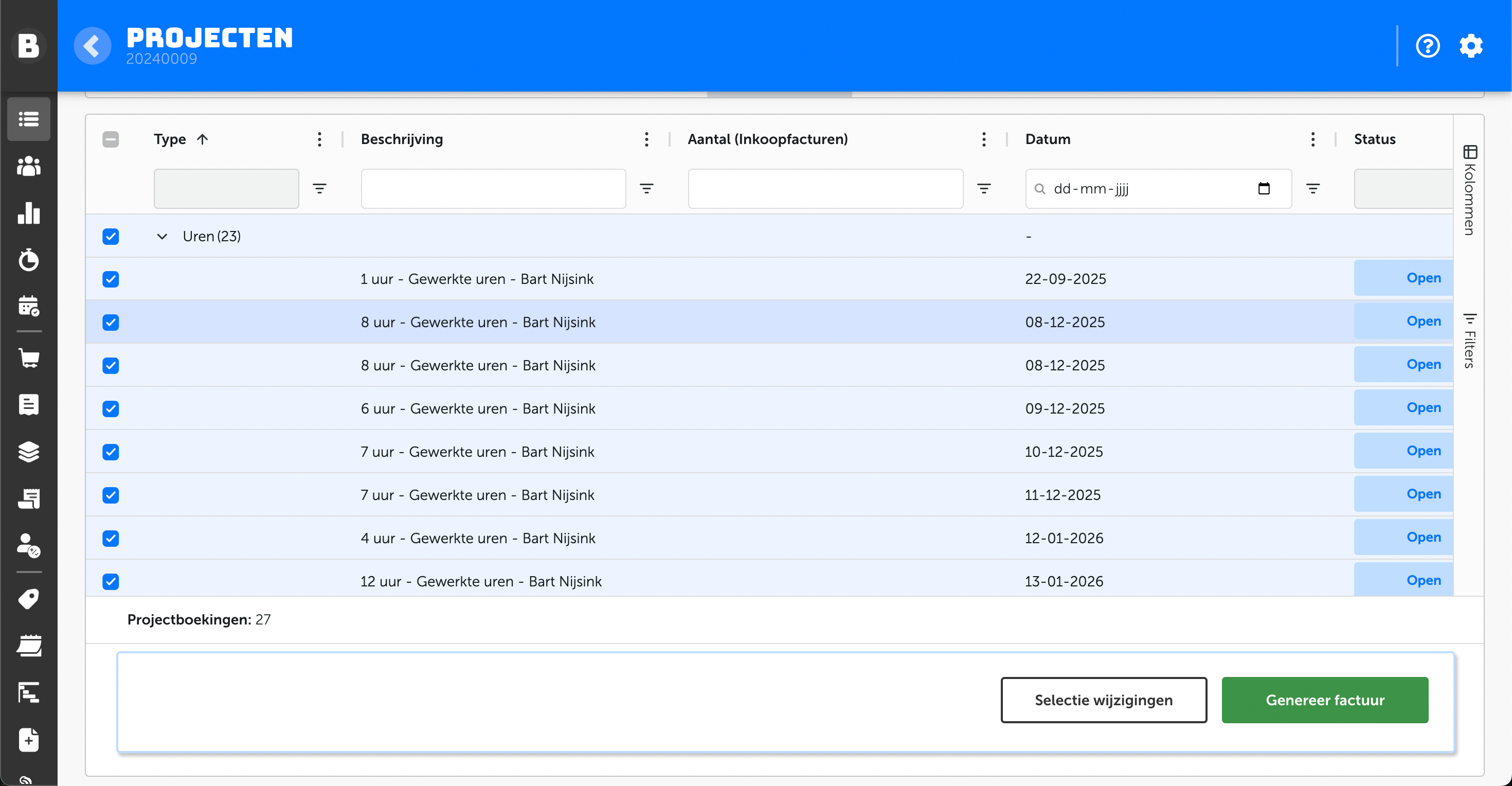The height and width of the screenshot is (786, 1512).
Task: Uncheck the 7 uur 11-12-2025 row checkbox
Action: [x=111, y=495]
